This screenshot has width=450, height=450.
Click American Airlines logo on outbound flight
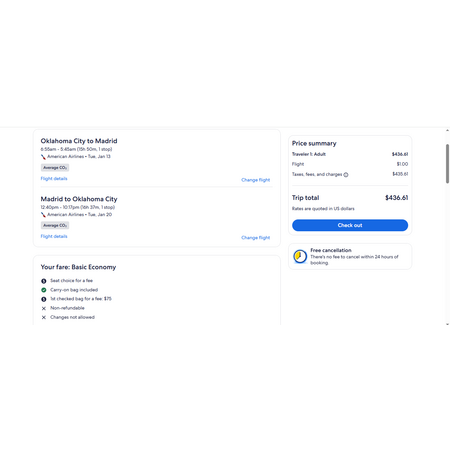click(43, 157)
